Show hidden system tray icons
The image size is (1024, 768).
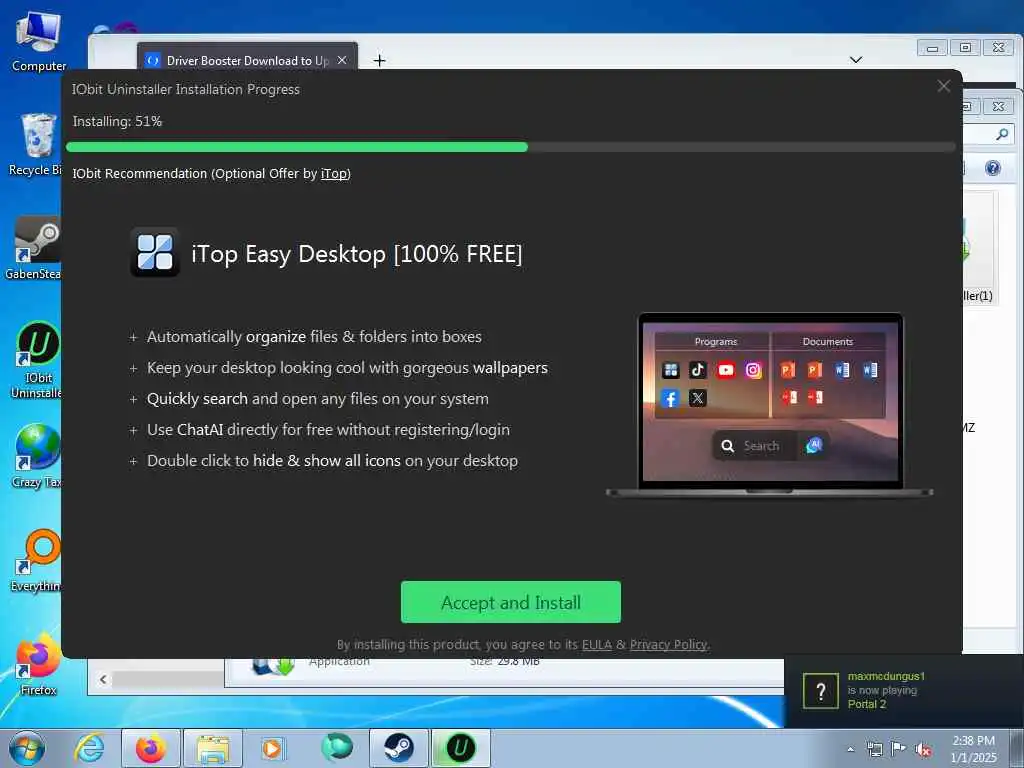[850, 750]
